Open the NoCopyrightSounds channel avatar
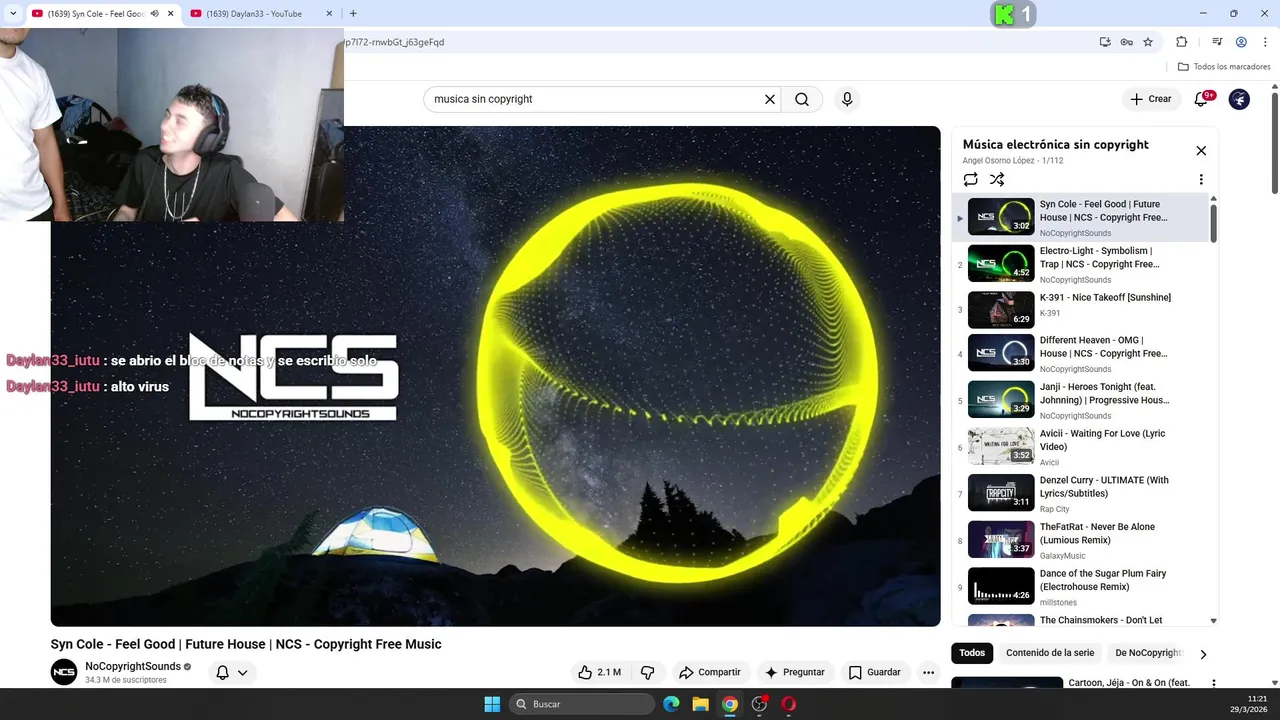The width and height of the screenshot is (1280, 720). [64, 672]
